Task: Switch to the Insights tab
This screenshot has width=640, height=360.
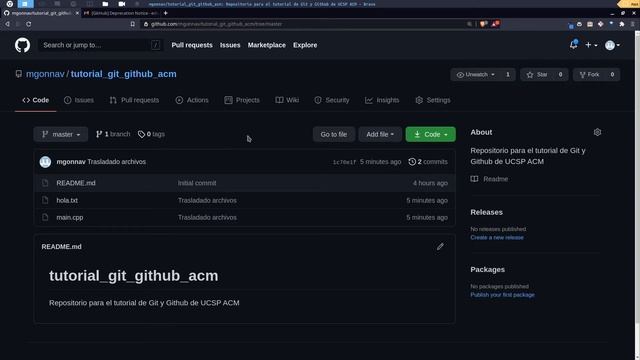Action: [x=382, y=100]
